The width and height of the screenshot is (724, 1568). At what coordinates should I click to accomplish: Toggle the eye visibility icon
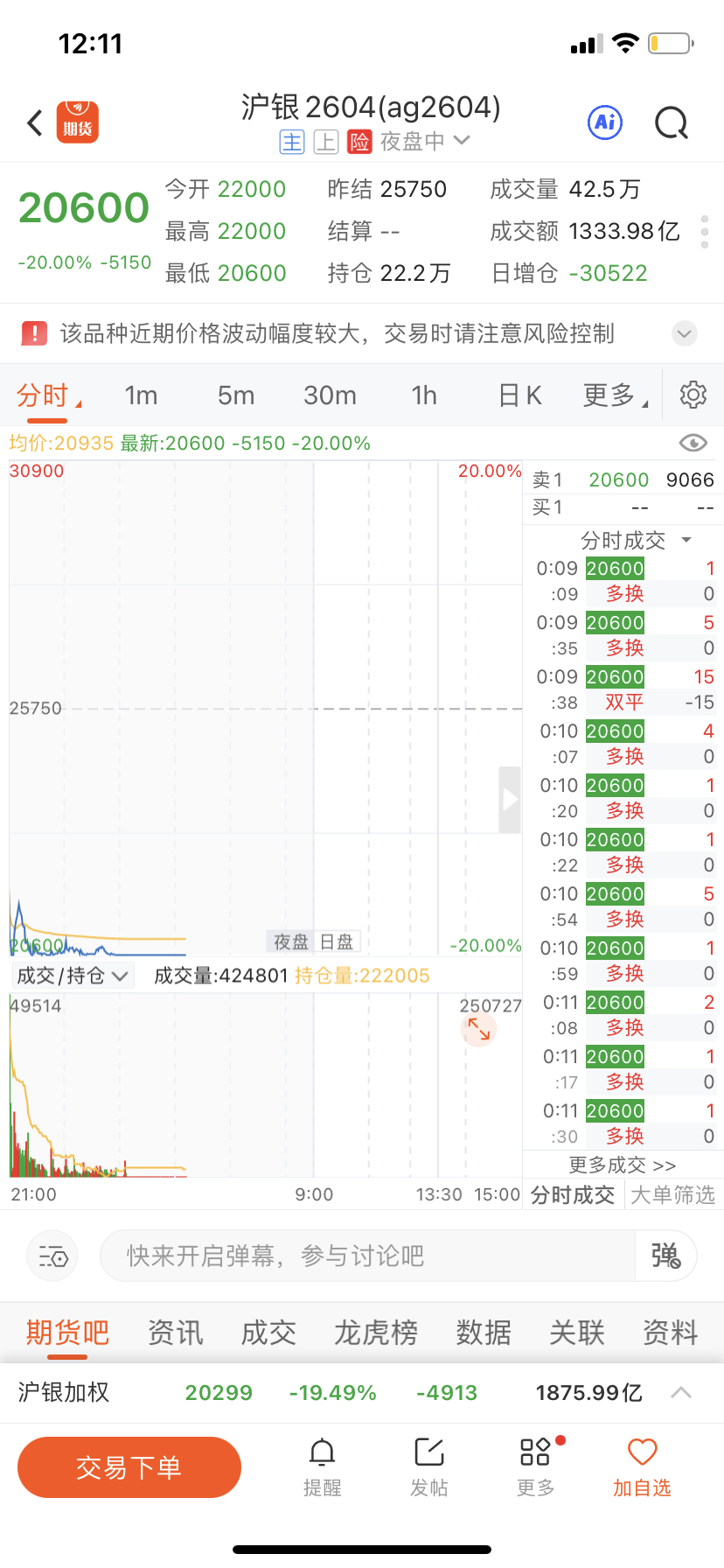(693, 443)
